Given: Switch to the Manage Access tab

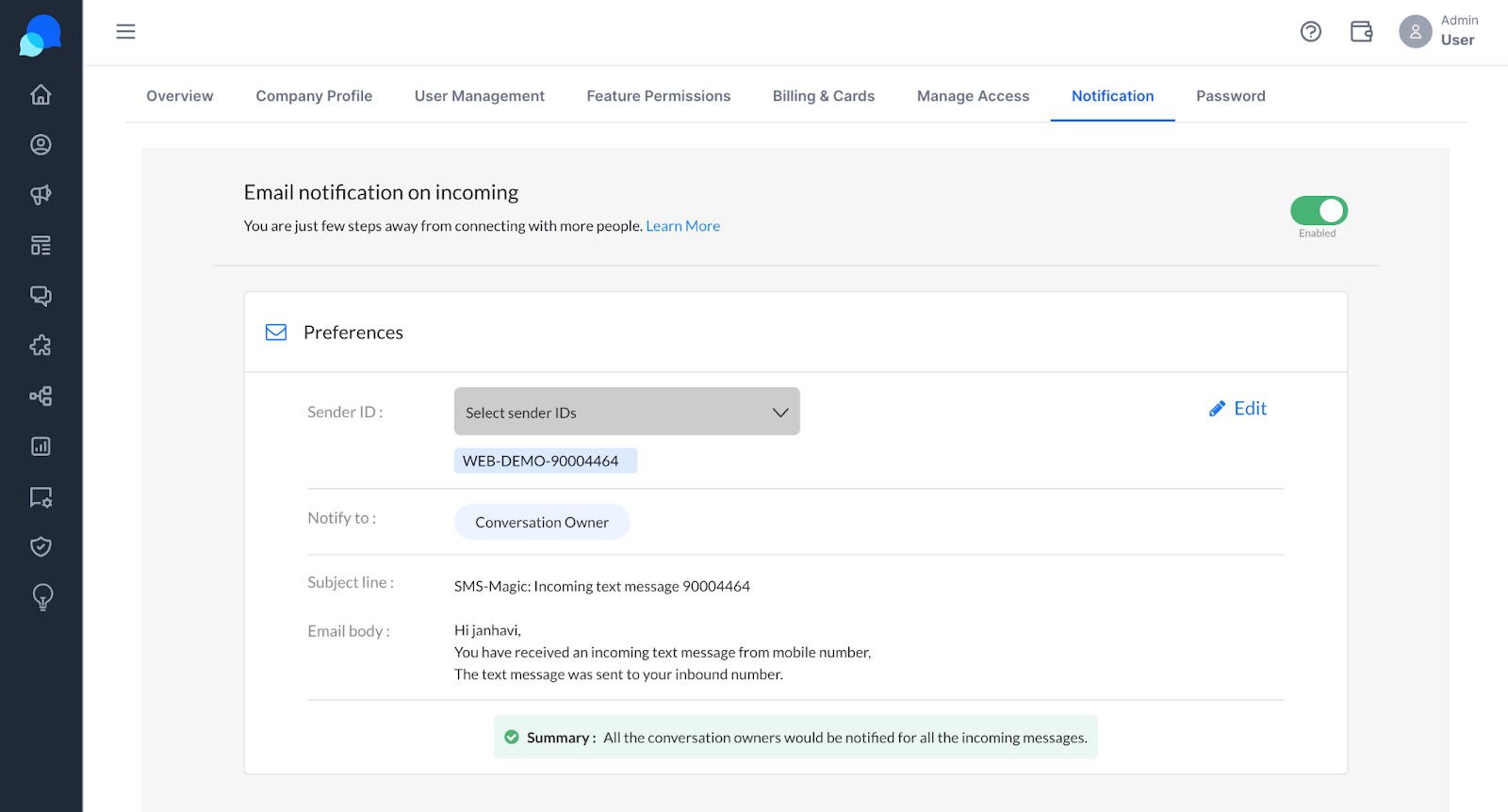Looking at the screenshot, I should point(974,96).
